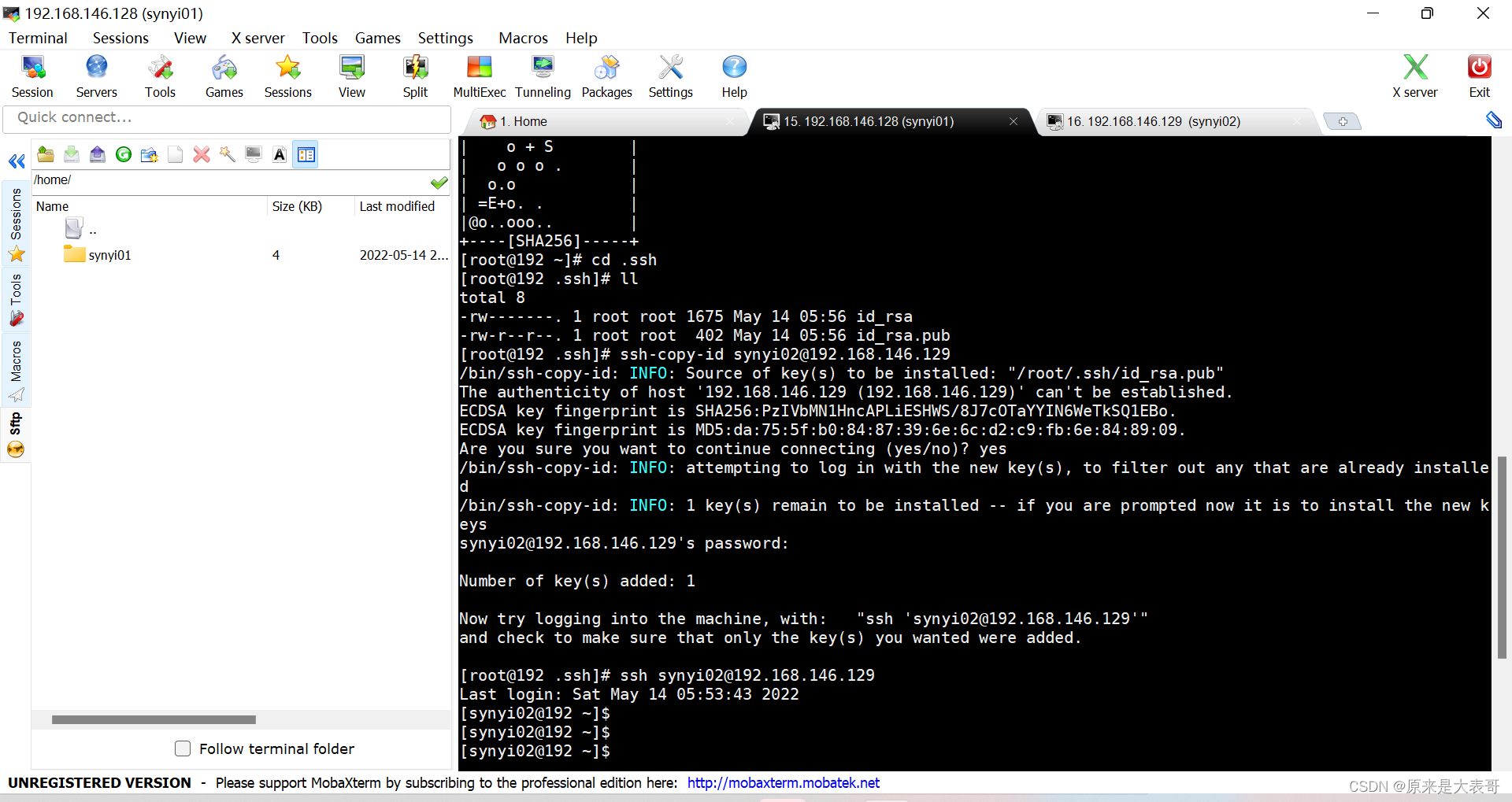This screenshot has height=802, width=1512.
Task: Upload files with purple arrow icon
Action: (98, 154)
